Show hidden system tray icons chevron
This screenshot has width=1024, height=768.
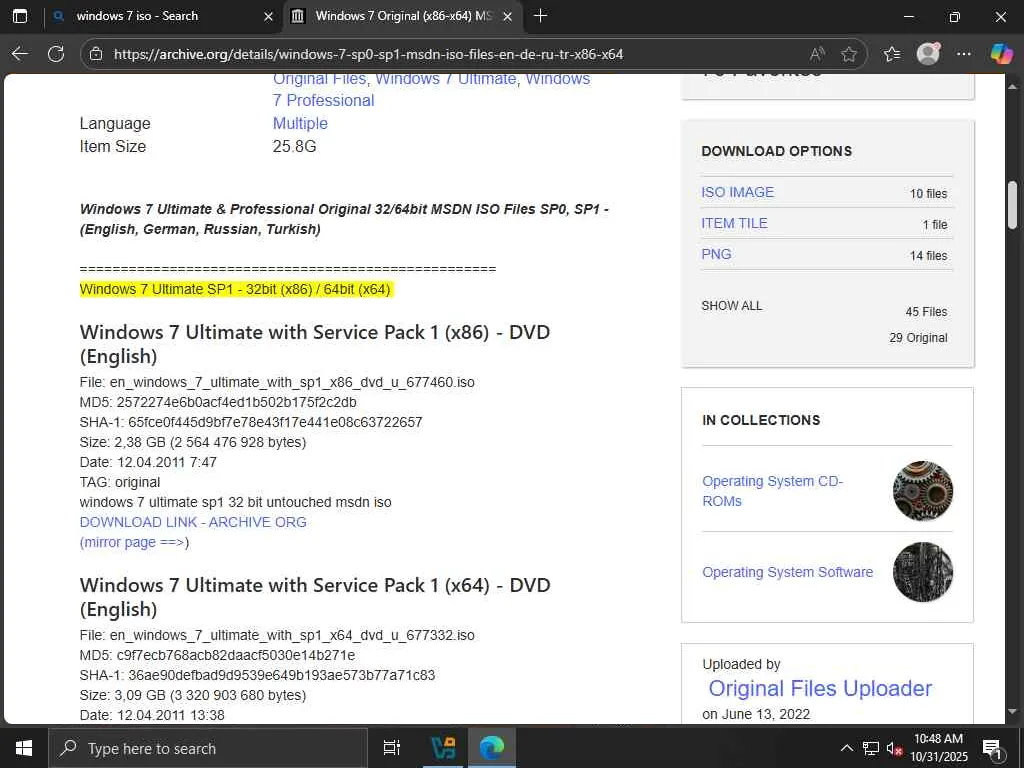pyautogui.click(x=846, y=748)
